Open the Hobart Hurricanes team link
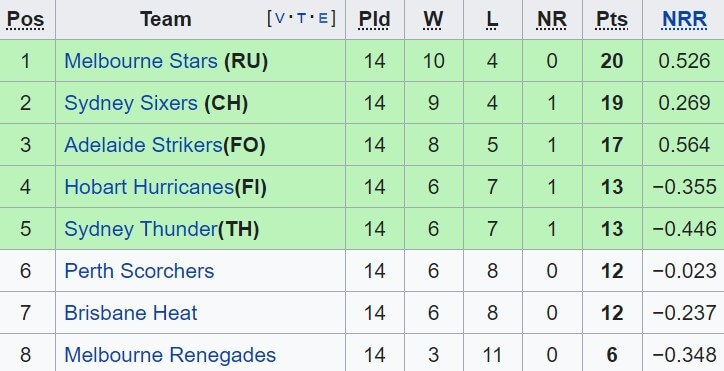The image size is (724, 371). coord(149,187)
